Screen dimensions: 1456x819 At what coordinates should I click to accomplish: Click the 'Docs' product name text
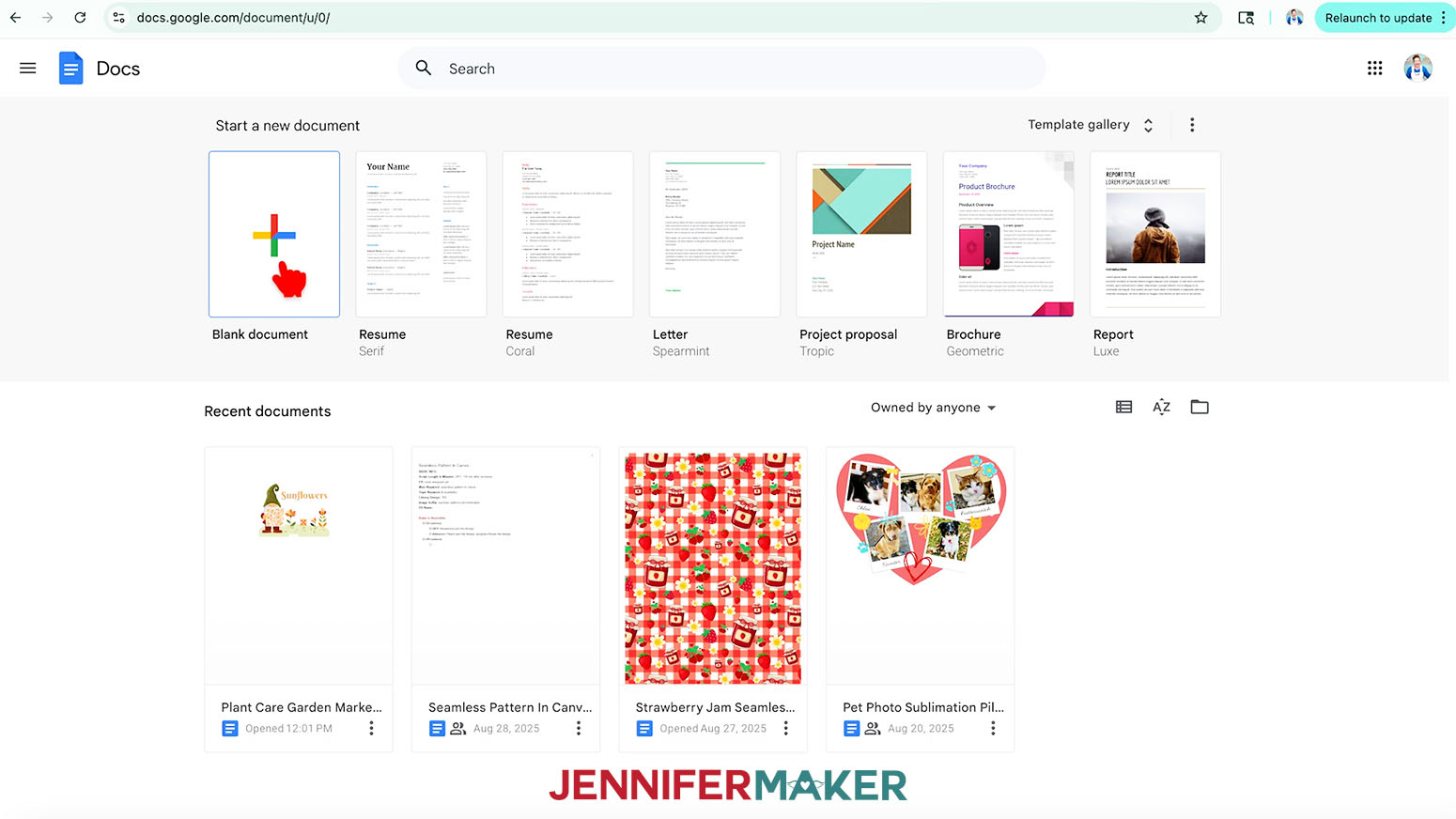tap(118, 69)
